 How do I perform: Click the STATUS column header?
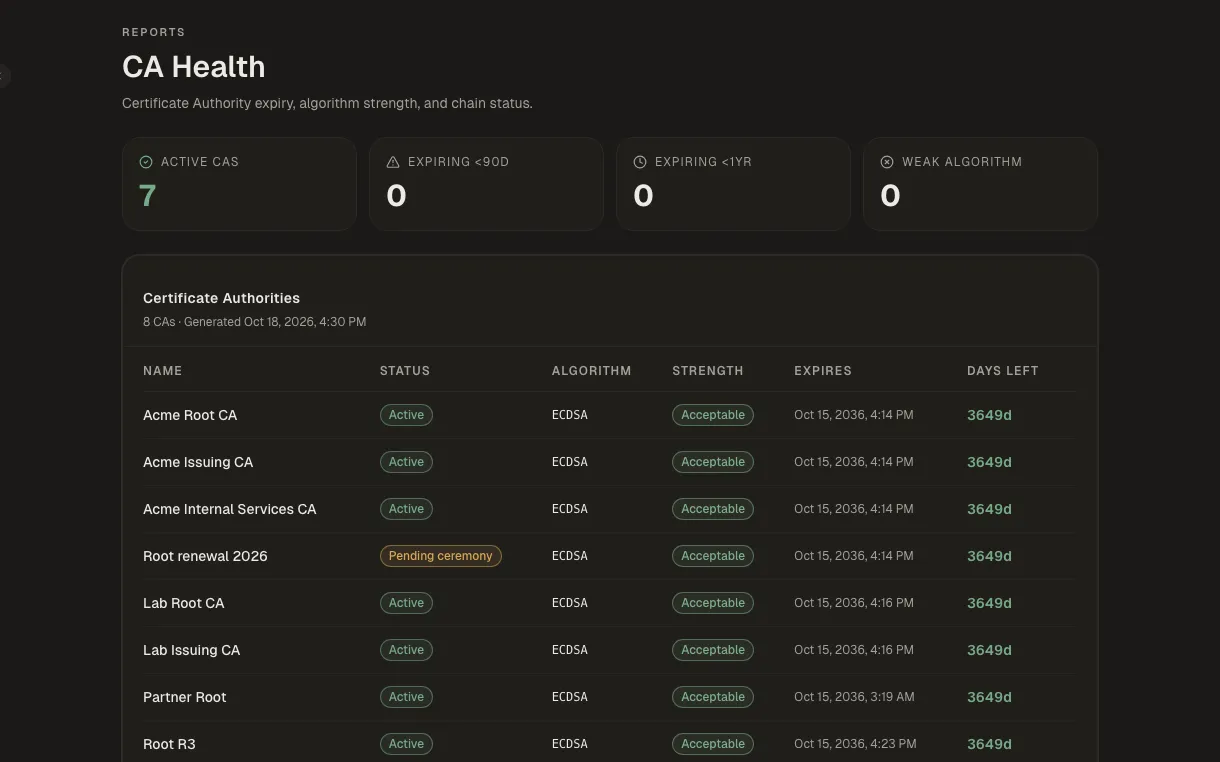click(x=405, y=371)
